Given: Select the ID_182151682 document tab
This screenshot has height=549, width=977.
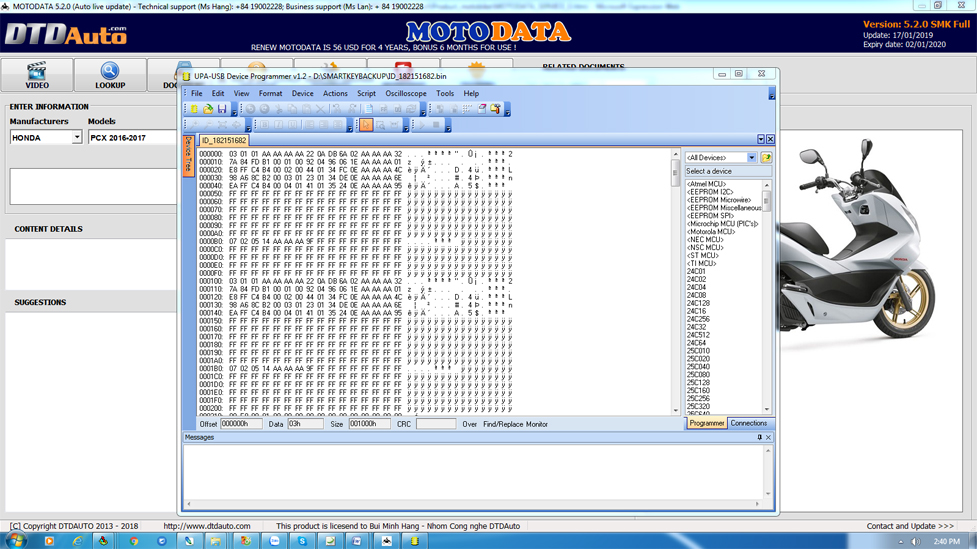Looking at the screenshot, I should 224,141.
